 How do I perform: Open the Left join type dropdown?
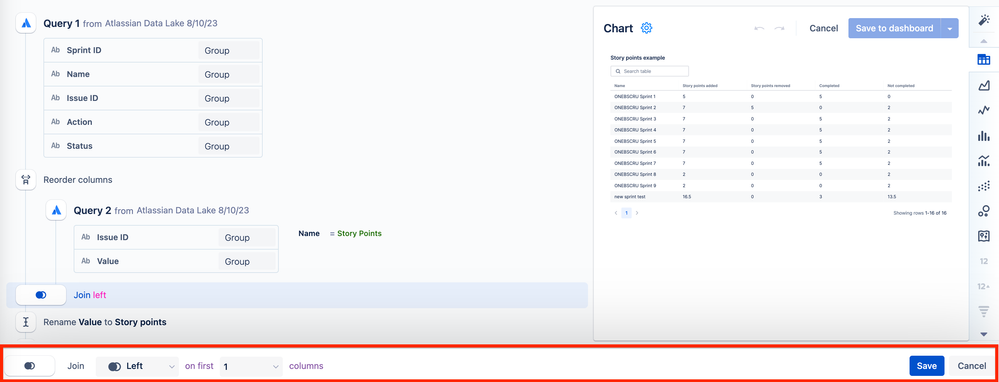click(x=138, y=366)
